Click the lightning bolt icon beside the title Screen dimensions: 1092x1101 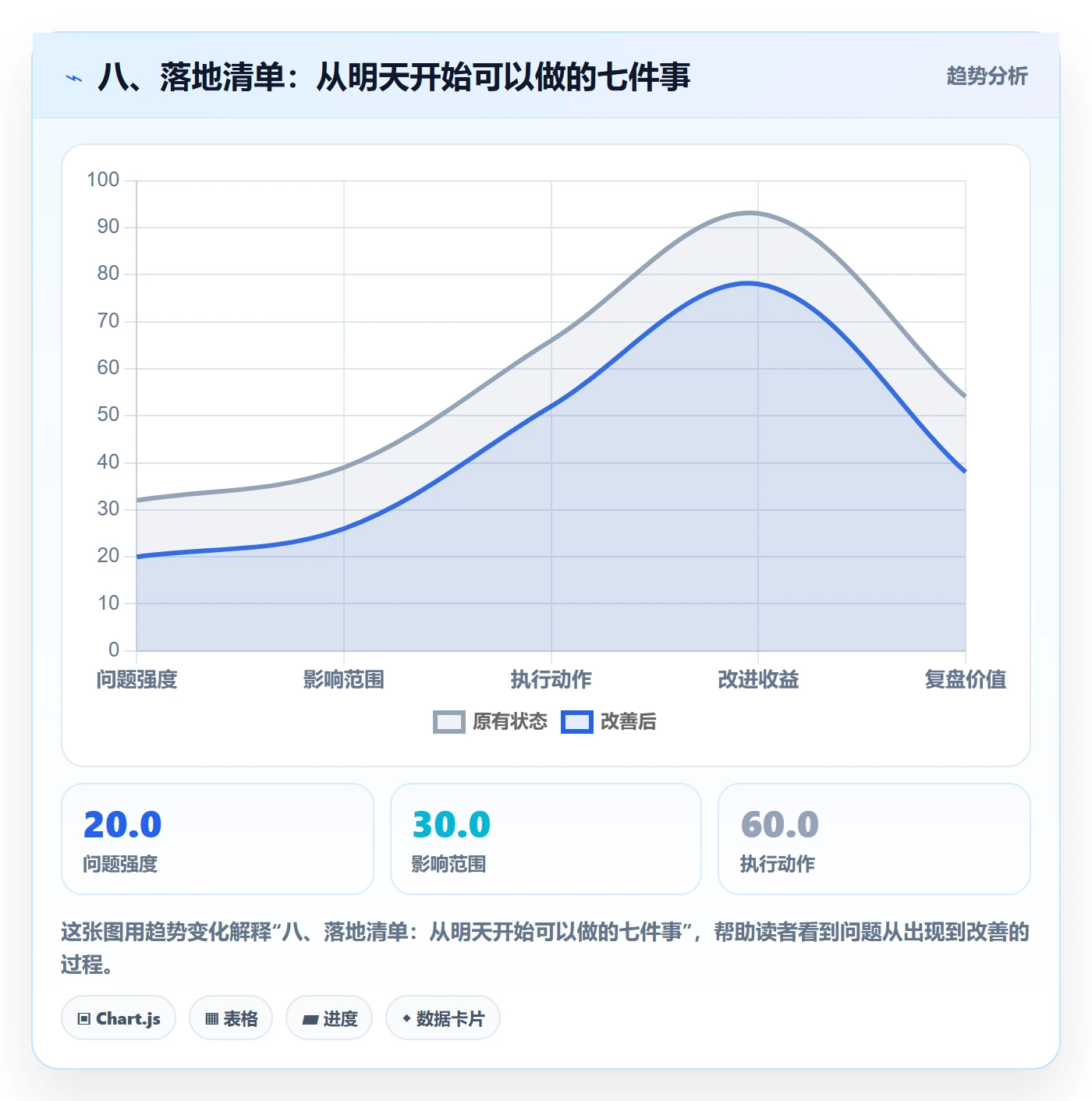74,78
